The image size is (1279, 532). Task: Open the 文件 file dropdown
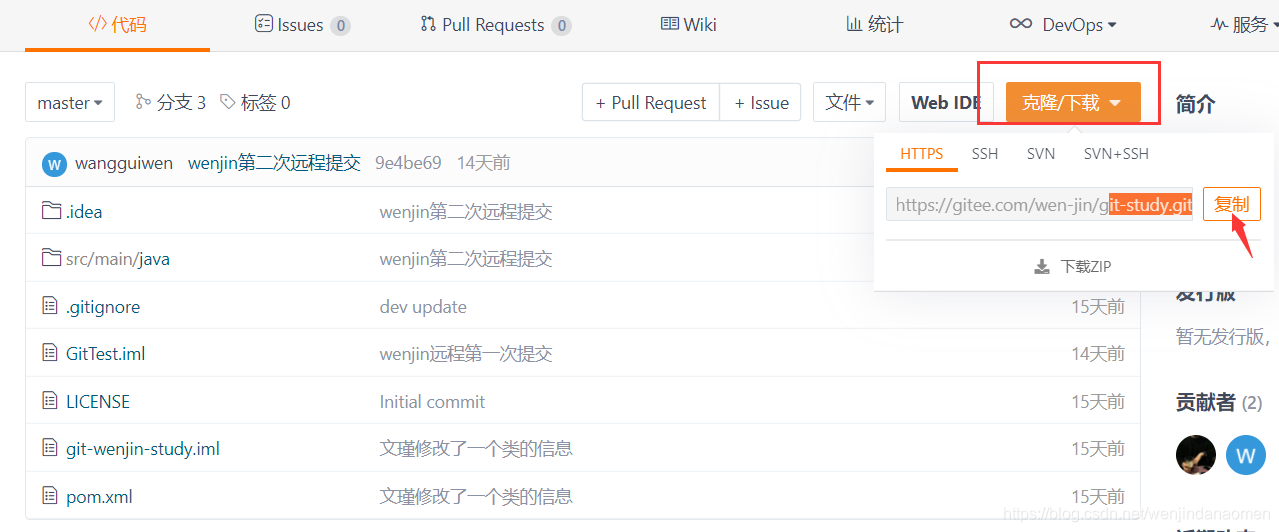pos(850,102)
